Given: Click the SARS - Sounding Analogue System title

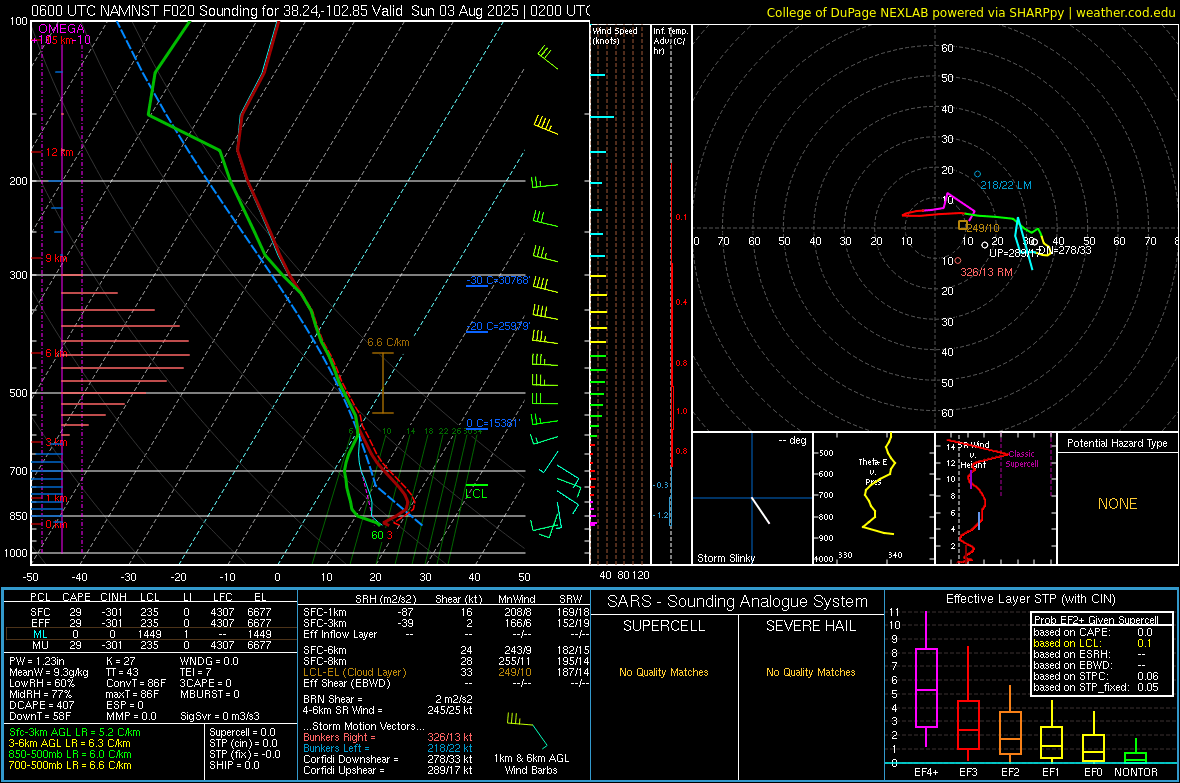Looking at the screenshot, I should click(737, 602).
